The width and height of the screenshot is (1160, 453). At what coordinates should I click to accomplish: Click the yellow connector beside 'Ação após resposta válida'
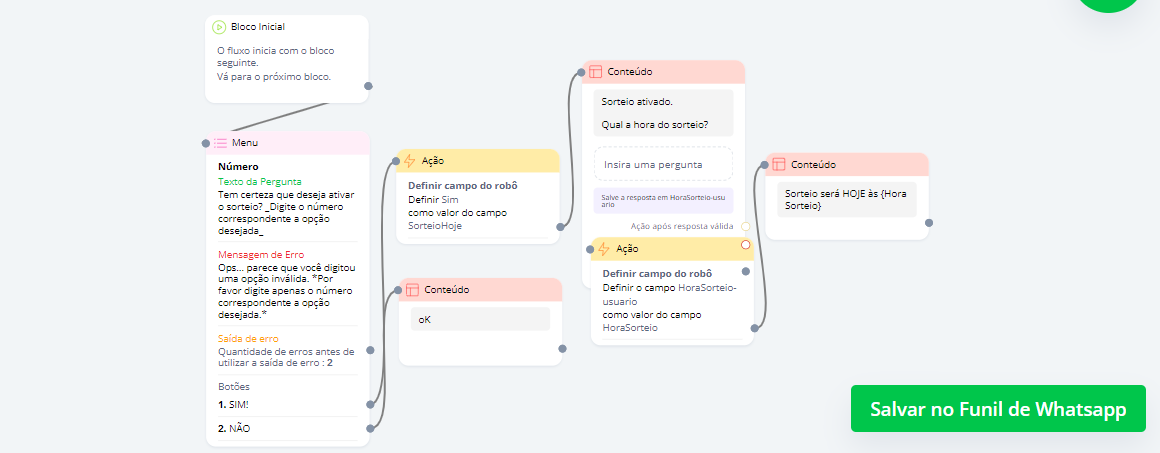tap(745, 226)
